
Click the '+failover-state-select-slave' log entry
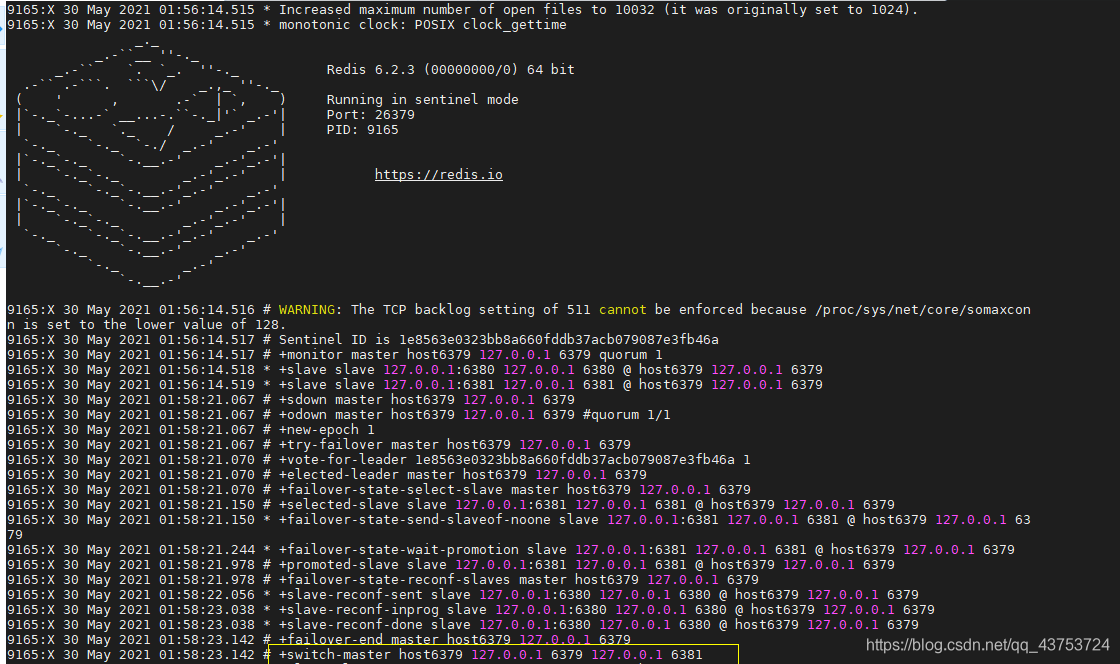click(x=379, y=490)
